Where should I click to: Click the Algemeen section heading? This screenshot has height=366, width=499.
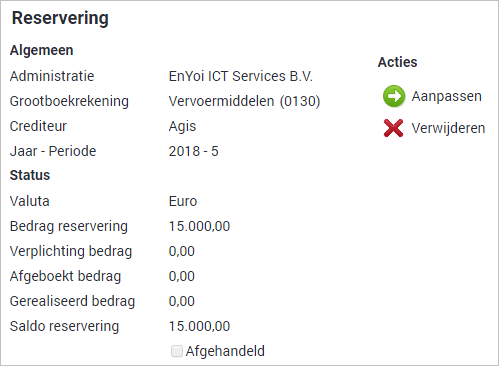[42, 51]
